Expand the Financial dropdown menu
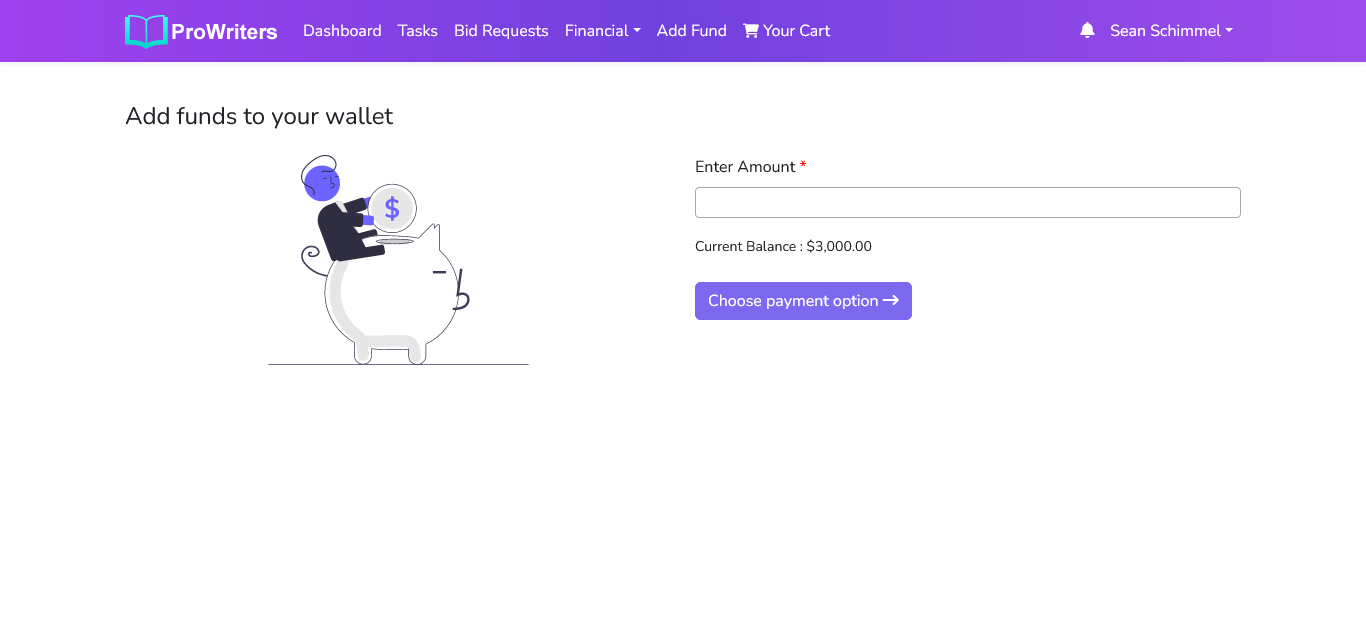Screen dimensions: 1366x643 click(x=602, y=31)
